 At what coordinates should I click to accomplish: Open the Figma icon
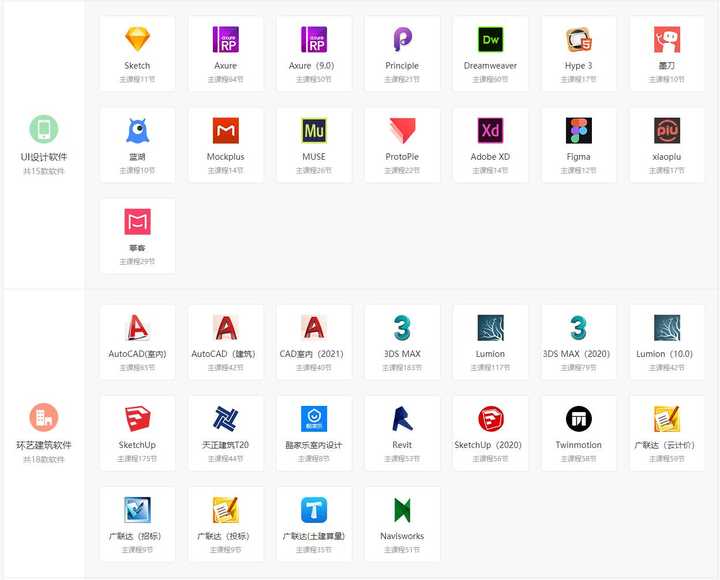(579, 130)
